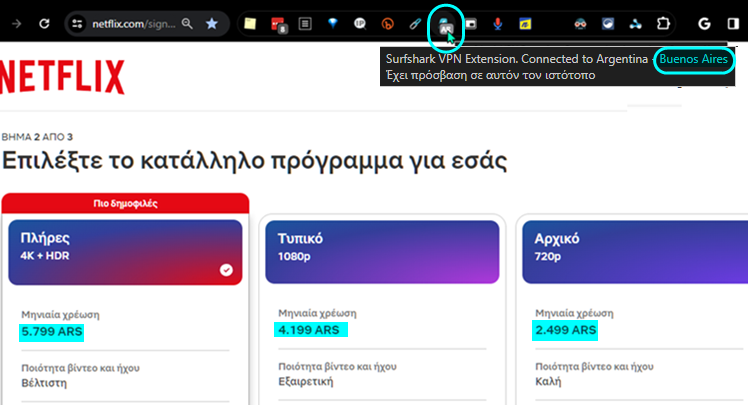
Task: Open the goggles face extension
Action: pos(580,23)
